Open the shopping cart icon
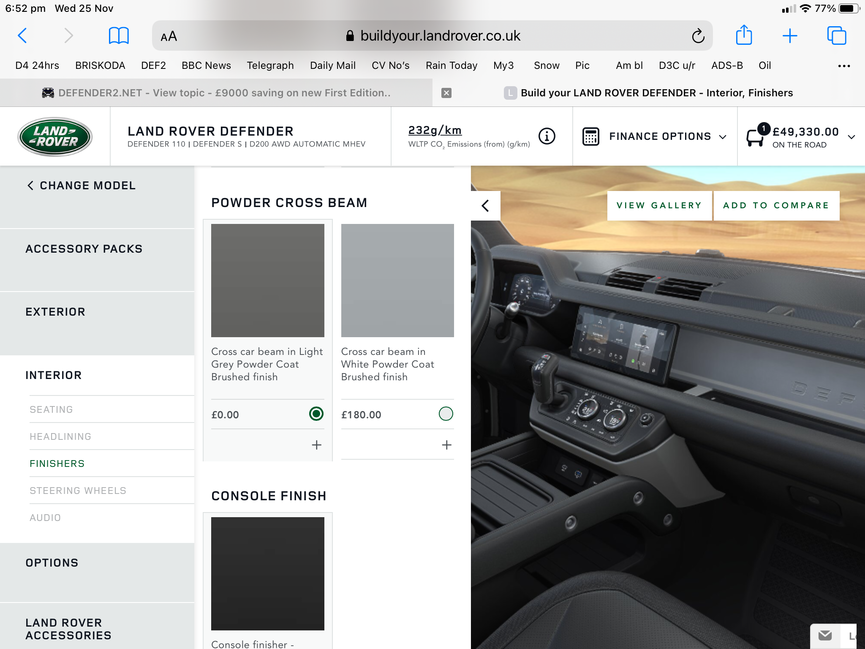This screenshot has width=865, height=649. pyautogui.click(x=756, y=135)
